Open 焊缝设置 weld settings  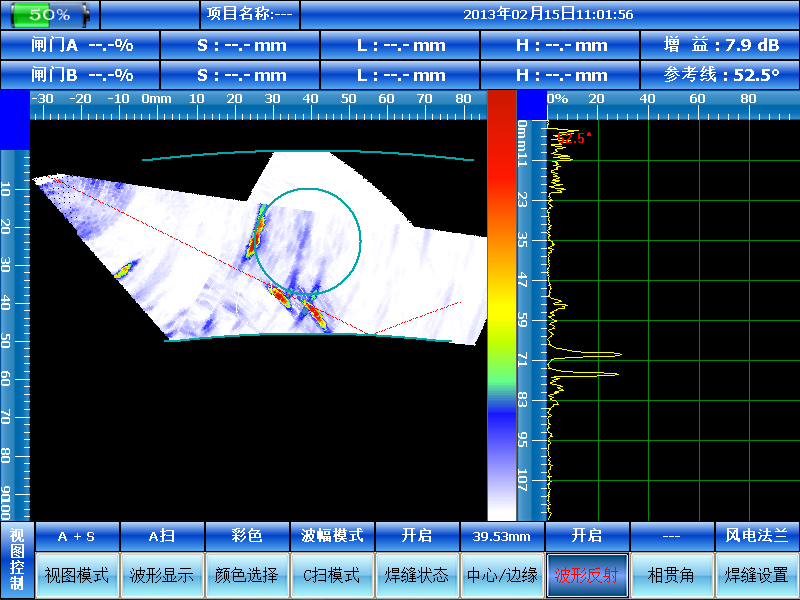click(757, 576)
